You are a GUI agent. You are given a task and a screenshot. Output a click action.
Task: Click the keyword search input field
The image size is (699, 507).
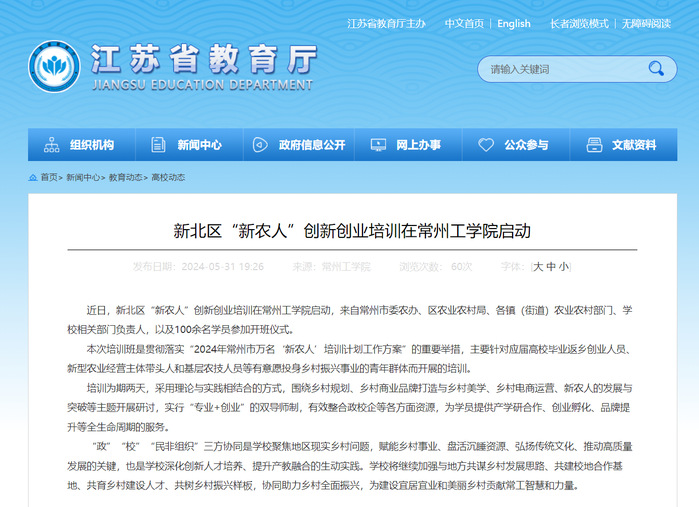click(x=560, y=69)
